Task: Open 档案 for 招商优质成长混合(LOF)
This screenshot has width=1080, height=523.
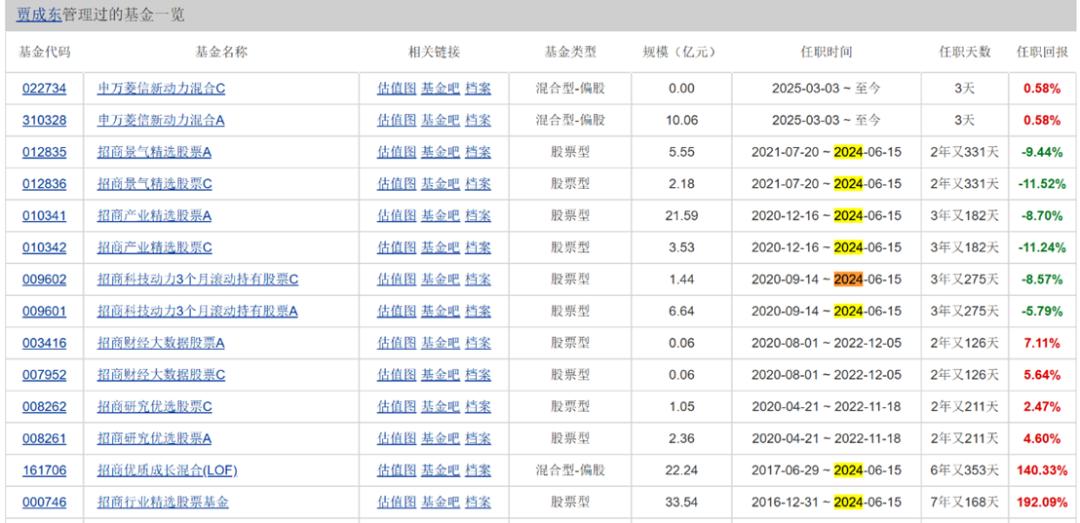Action: pyautogui.click(x=478, y=471)
